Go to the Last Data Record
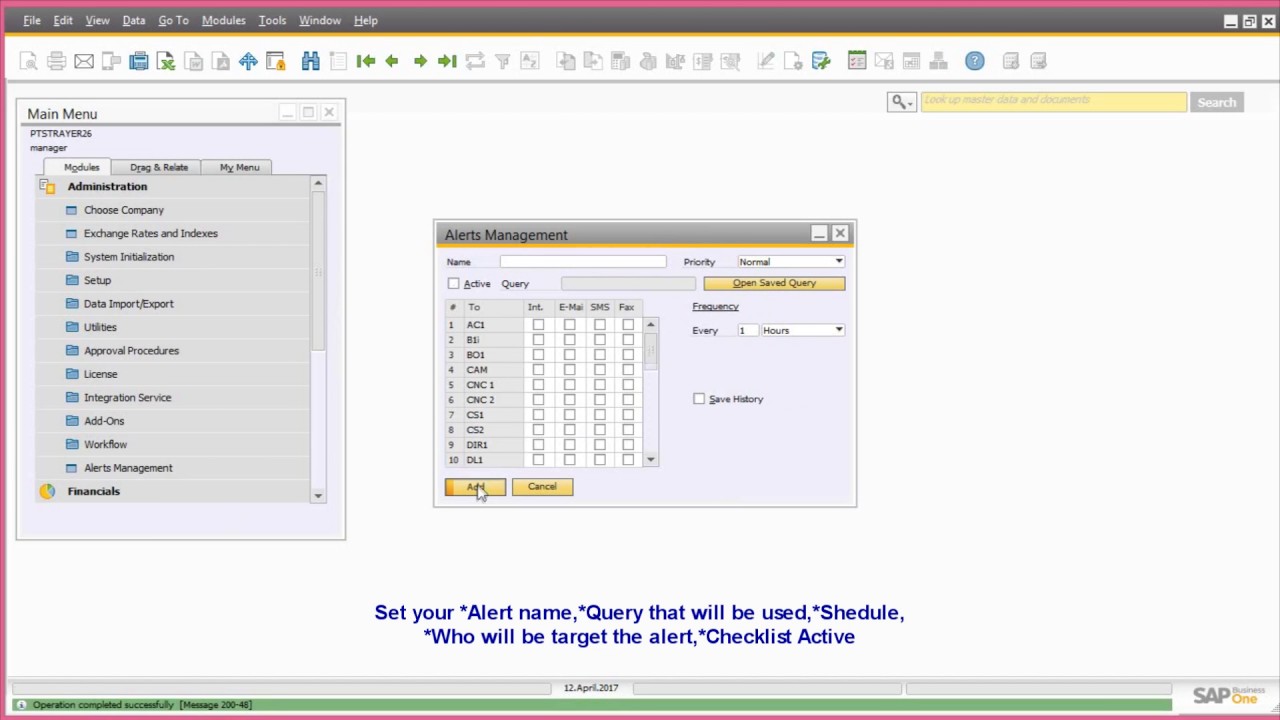The width and height of the screenshot is (1280, 720). (447, 62)
